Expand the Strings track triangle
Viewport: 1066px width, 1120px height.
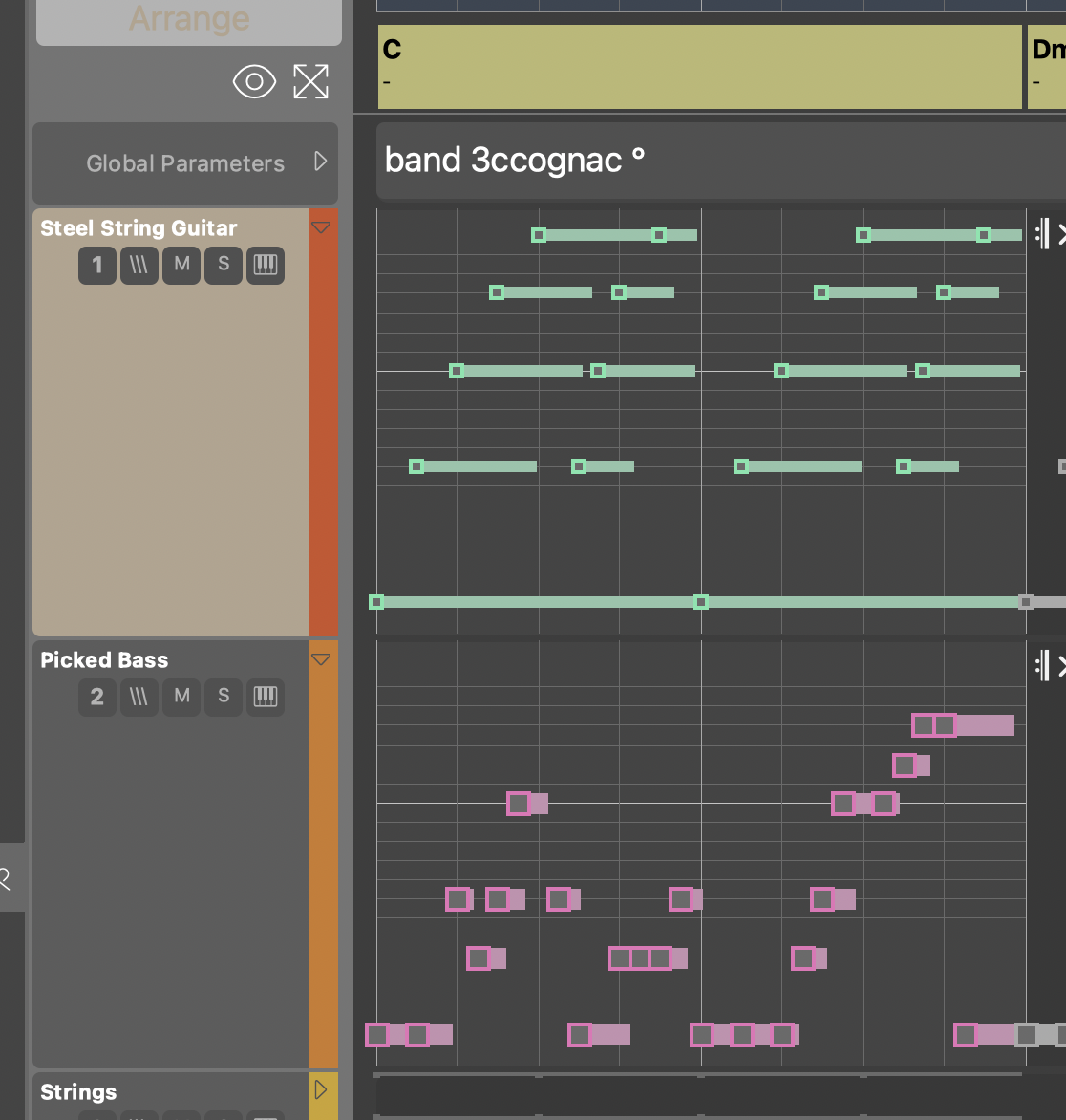click(321, 1090)
